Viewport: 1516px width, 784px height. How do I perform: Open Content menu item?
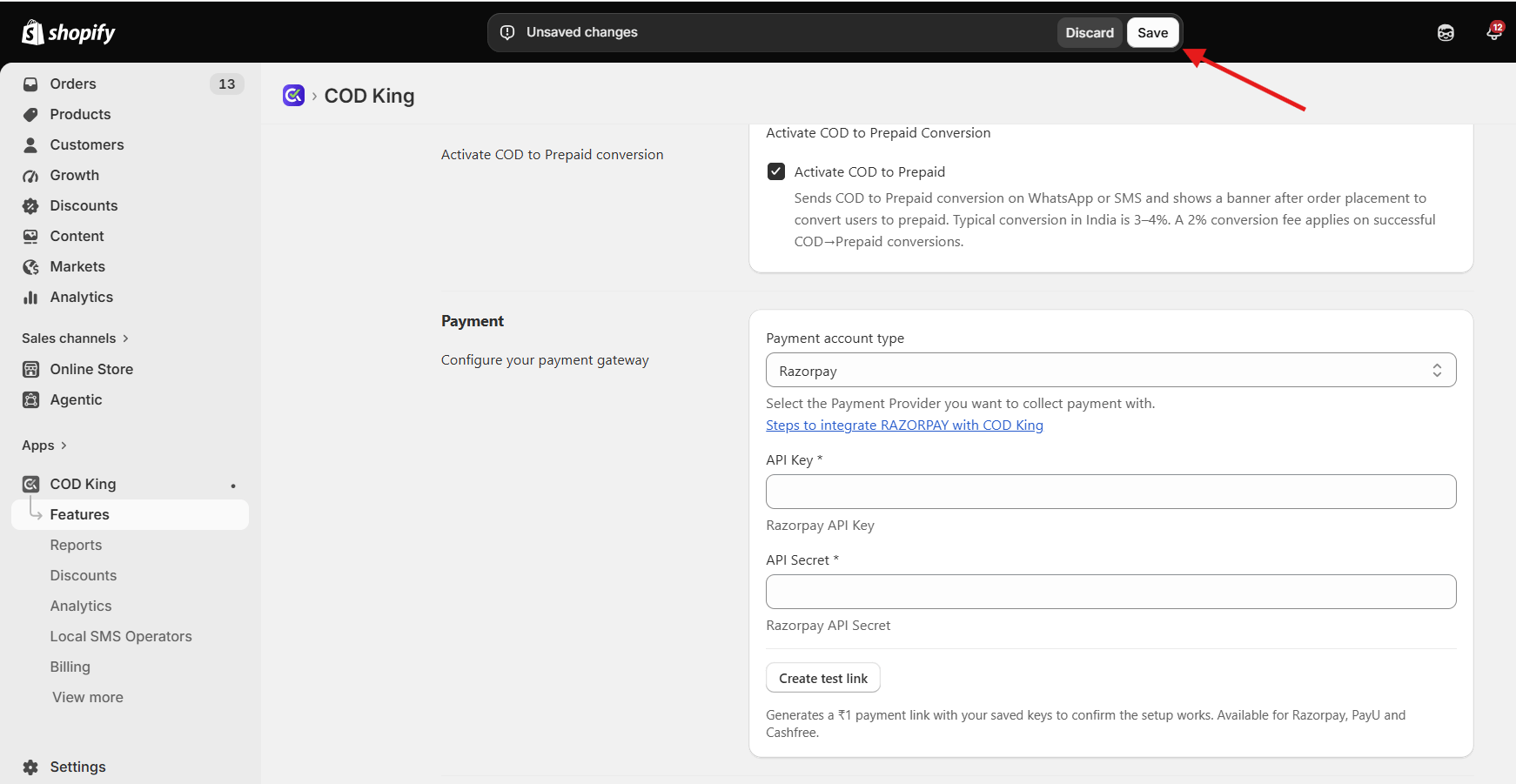[x=77, y=236]
